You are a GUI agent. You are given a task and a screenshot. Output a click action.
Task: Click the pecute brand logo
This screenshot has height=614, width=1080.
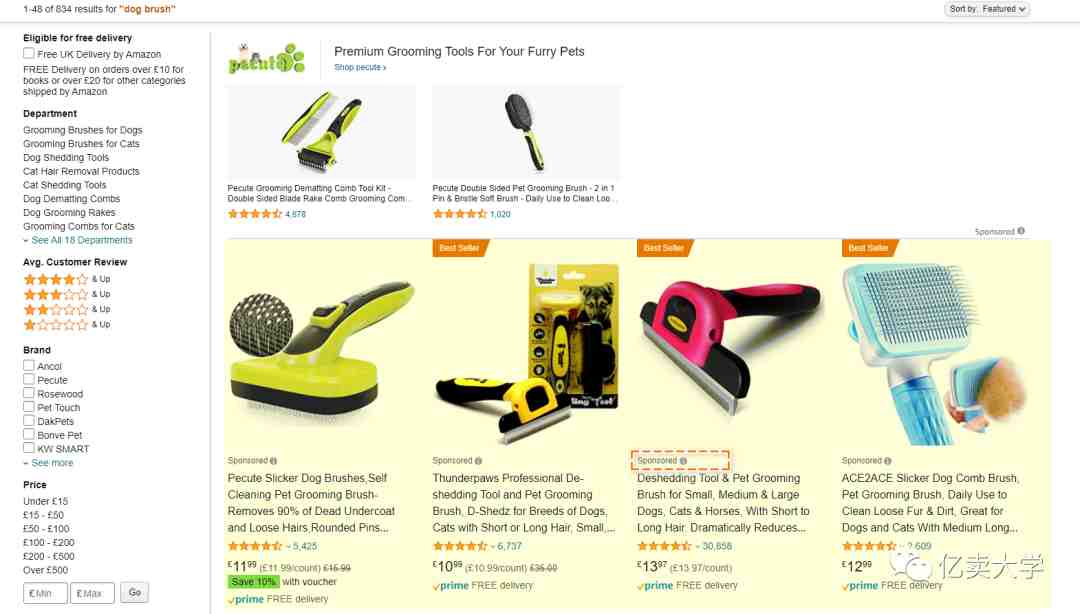tap(267, 59)
